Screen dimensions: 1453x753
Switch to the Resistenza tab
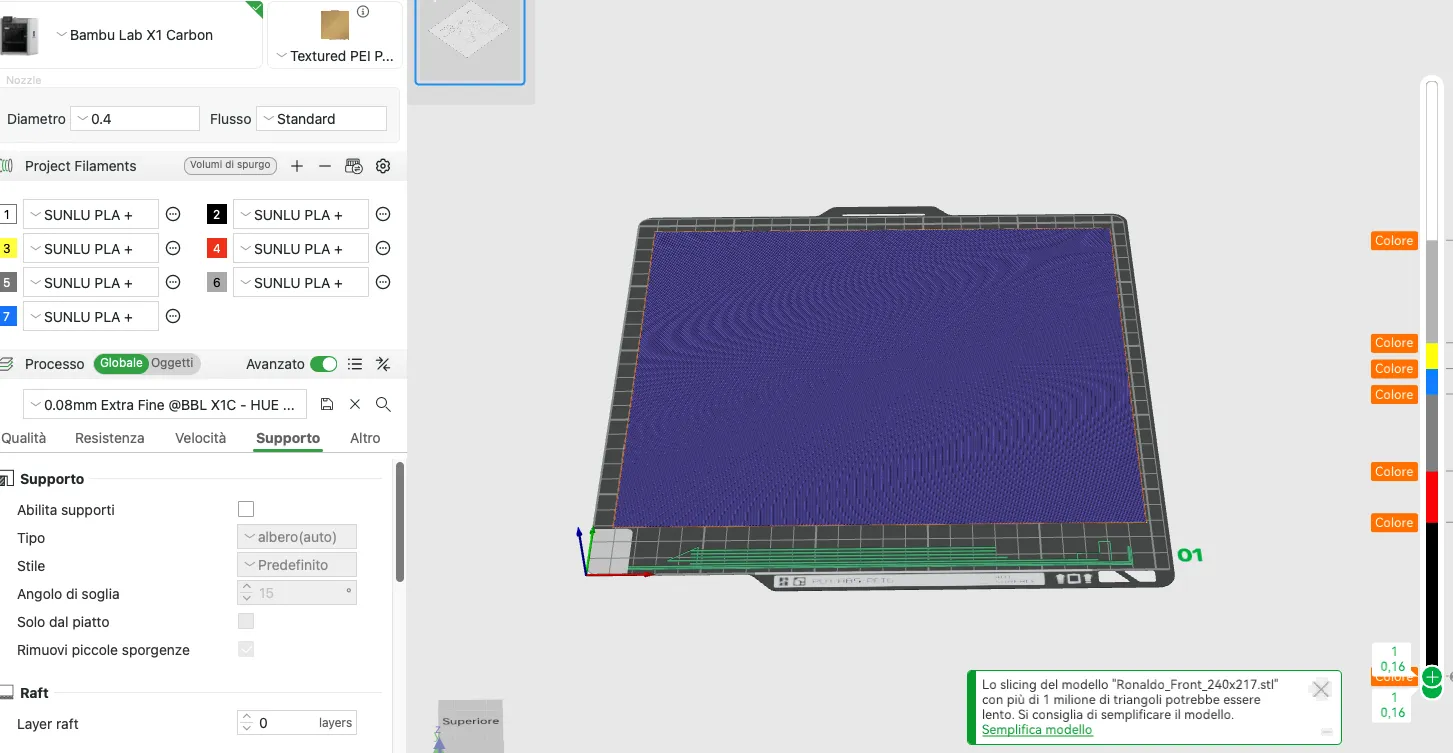[x=110, y=438]
